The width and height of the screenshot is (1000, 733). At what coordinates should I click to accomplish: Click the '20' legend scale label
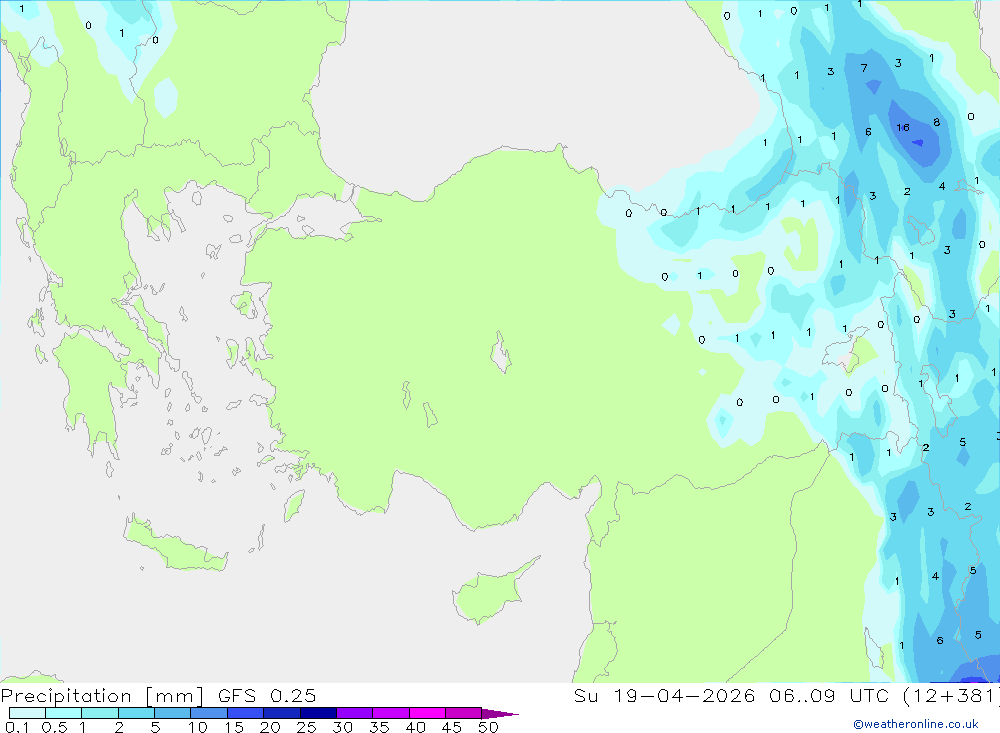(270, 727)
